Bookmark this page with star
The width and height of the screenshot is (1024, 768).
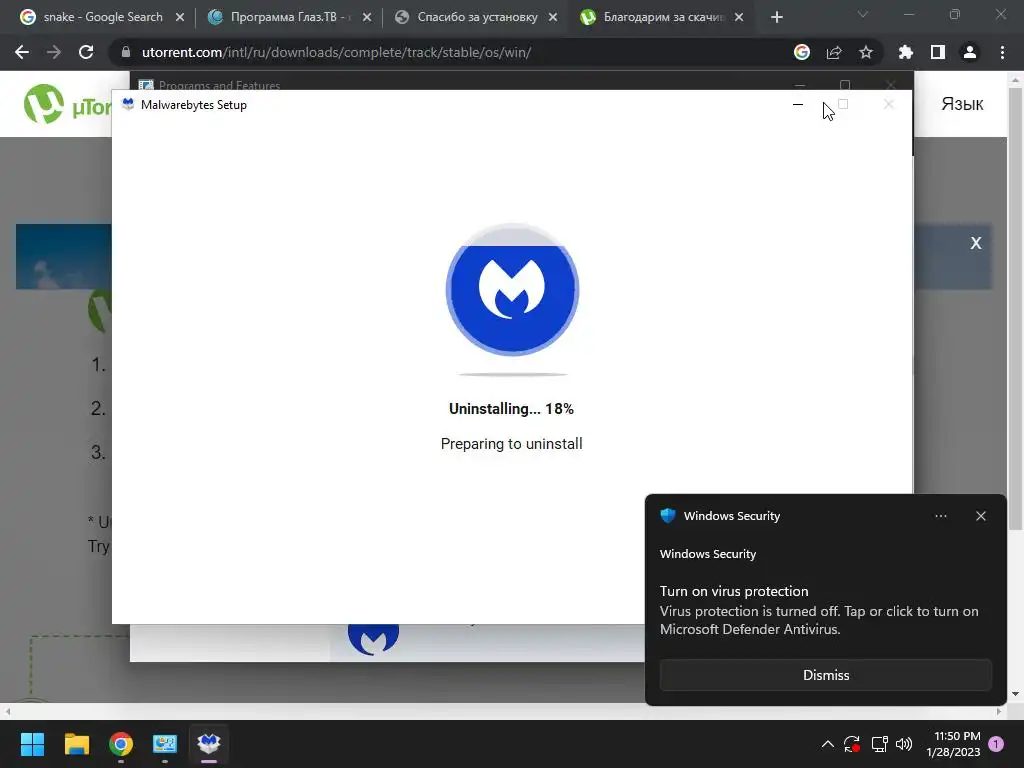(866, 52)
